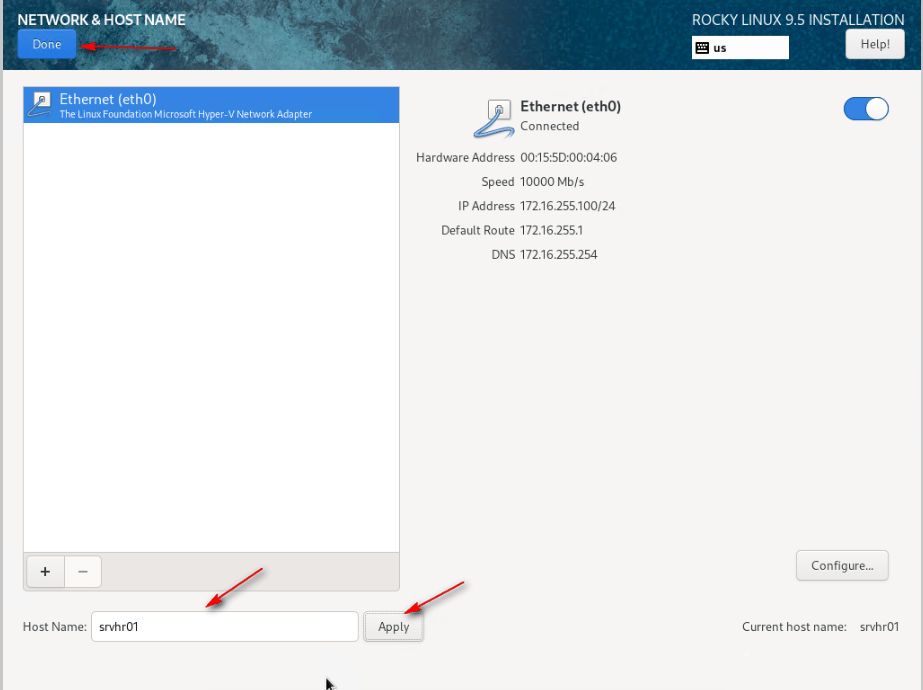
Task: Add a new network device with plus
Action: tap(45, 571)
